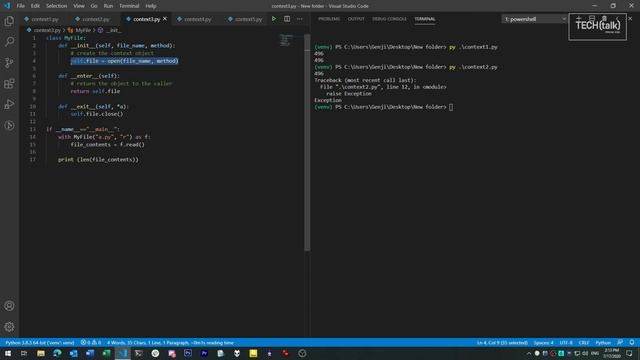This screenshot has width=640, height=360.
Task: Open the Help menu
Action: pos(151,6)
